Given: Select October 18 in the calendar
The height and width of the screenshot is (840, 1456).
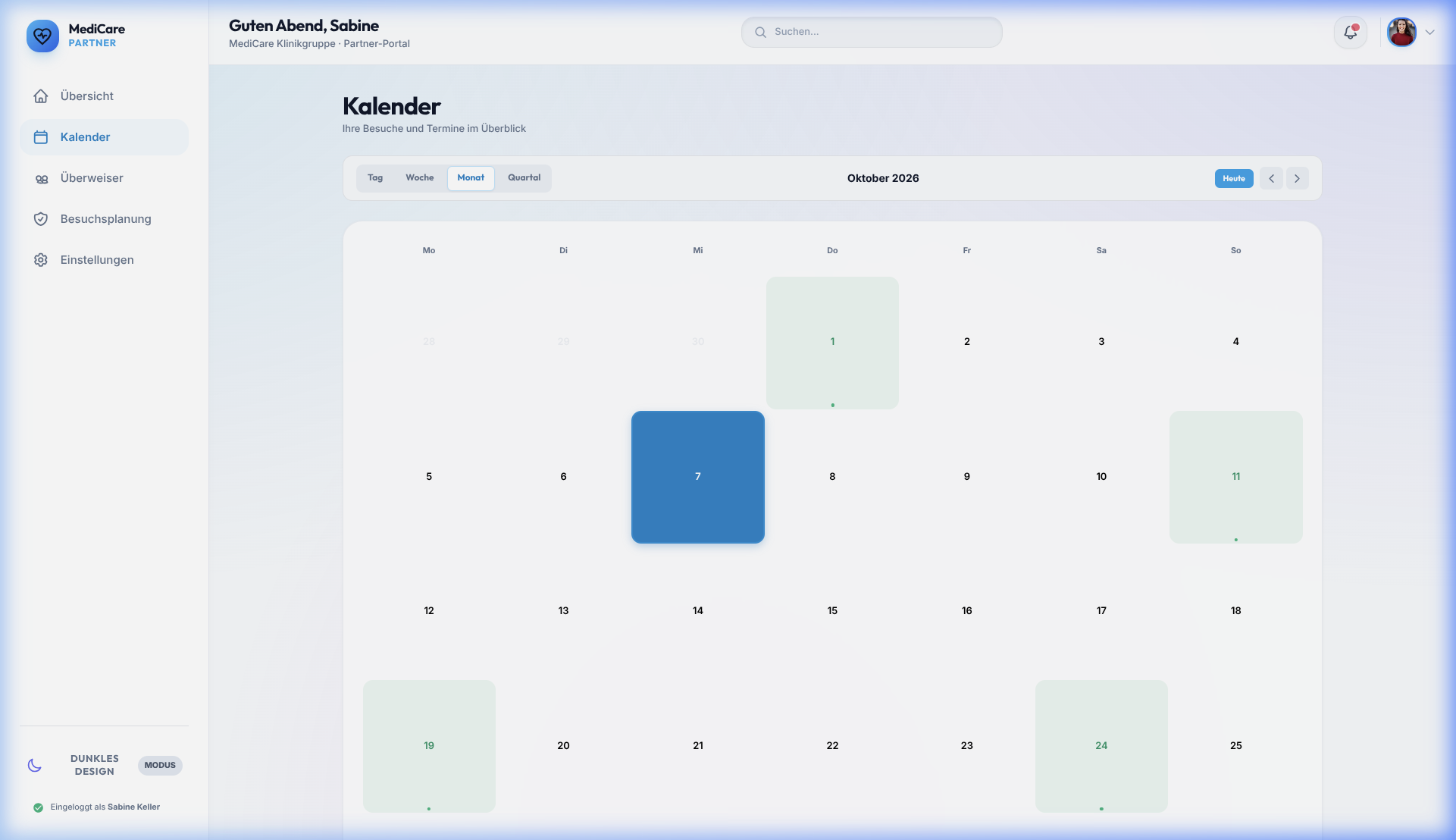Looking at the screenshot, I should [1236, 611].
